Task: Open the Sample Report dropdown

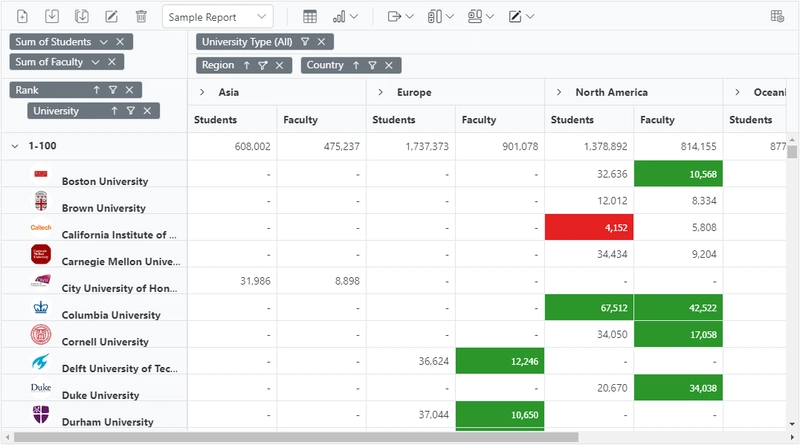Action: pyautogui.click(x=218, y=17)
